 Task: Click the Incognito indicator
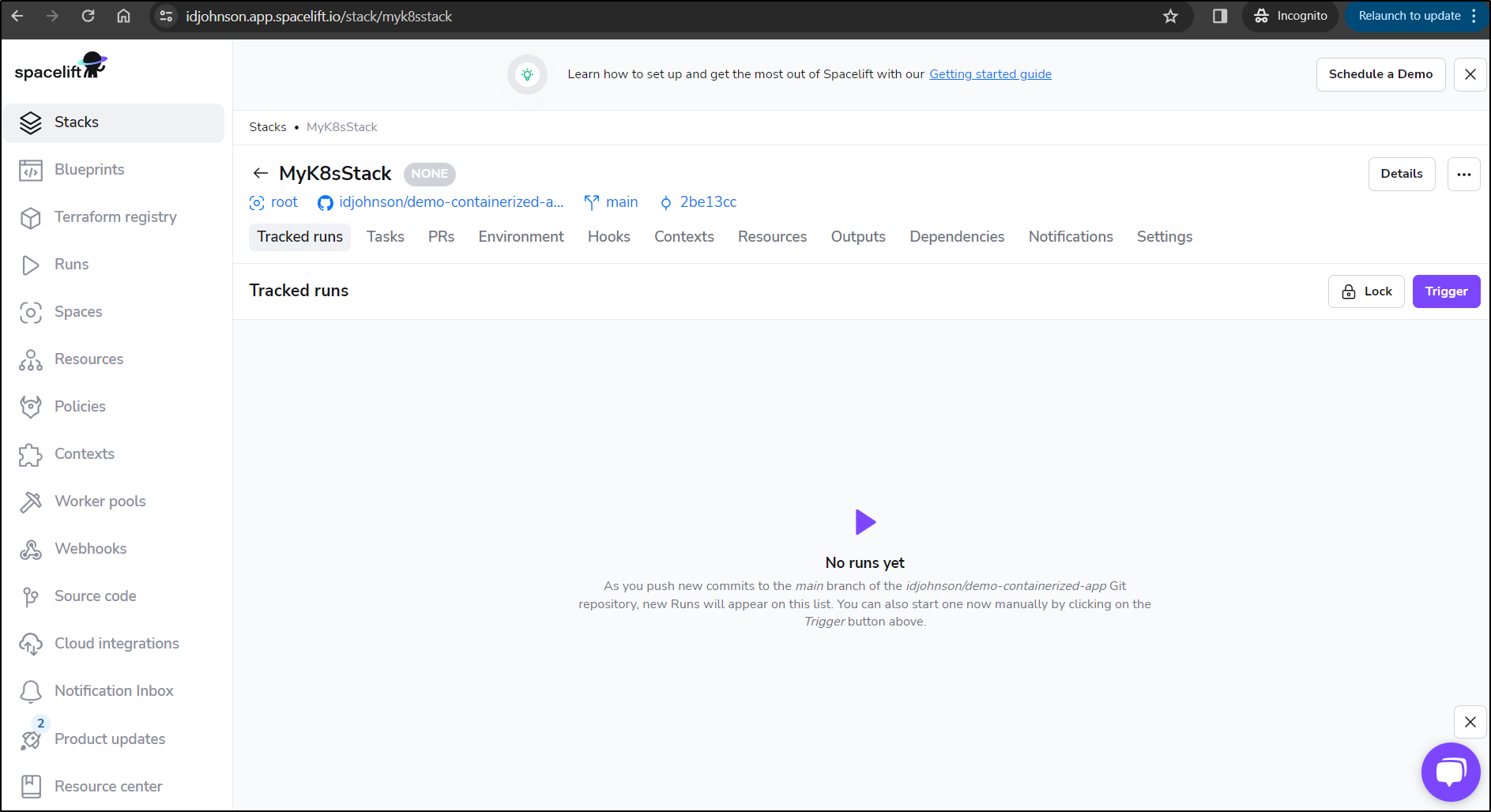[x=1290, y=16]
